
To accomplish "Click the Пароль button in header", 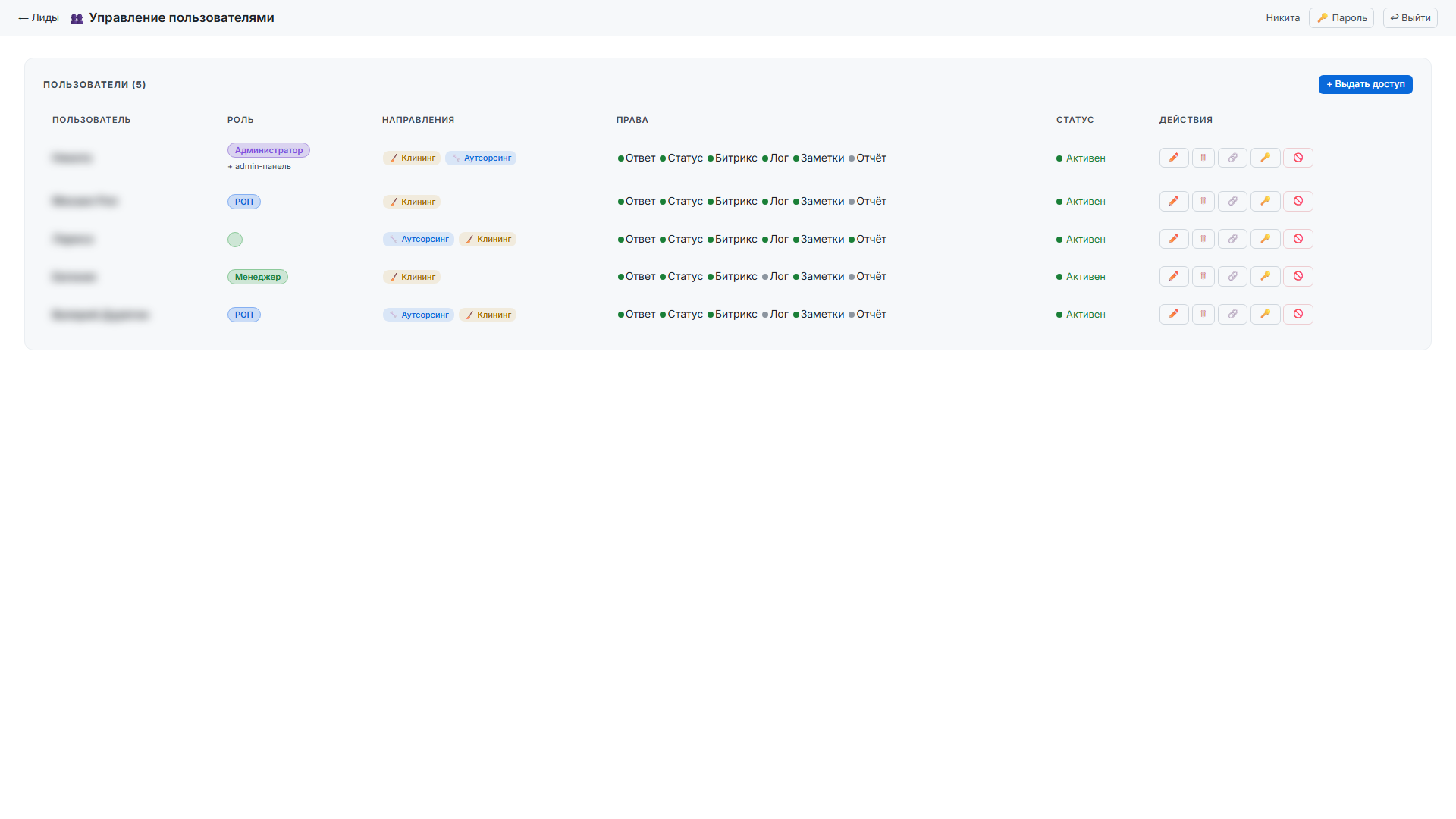I will tap(1341, 17).
